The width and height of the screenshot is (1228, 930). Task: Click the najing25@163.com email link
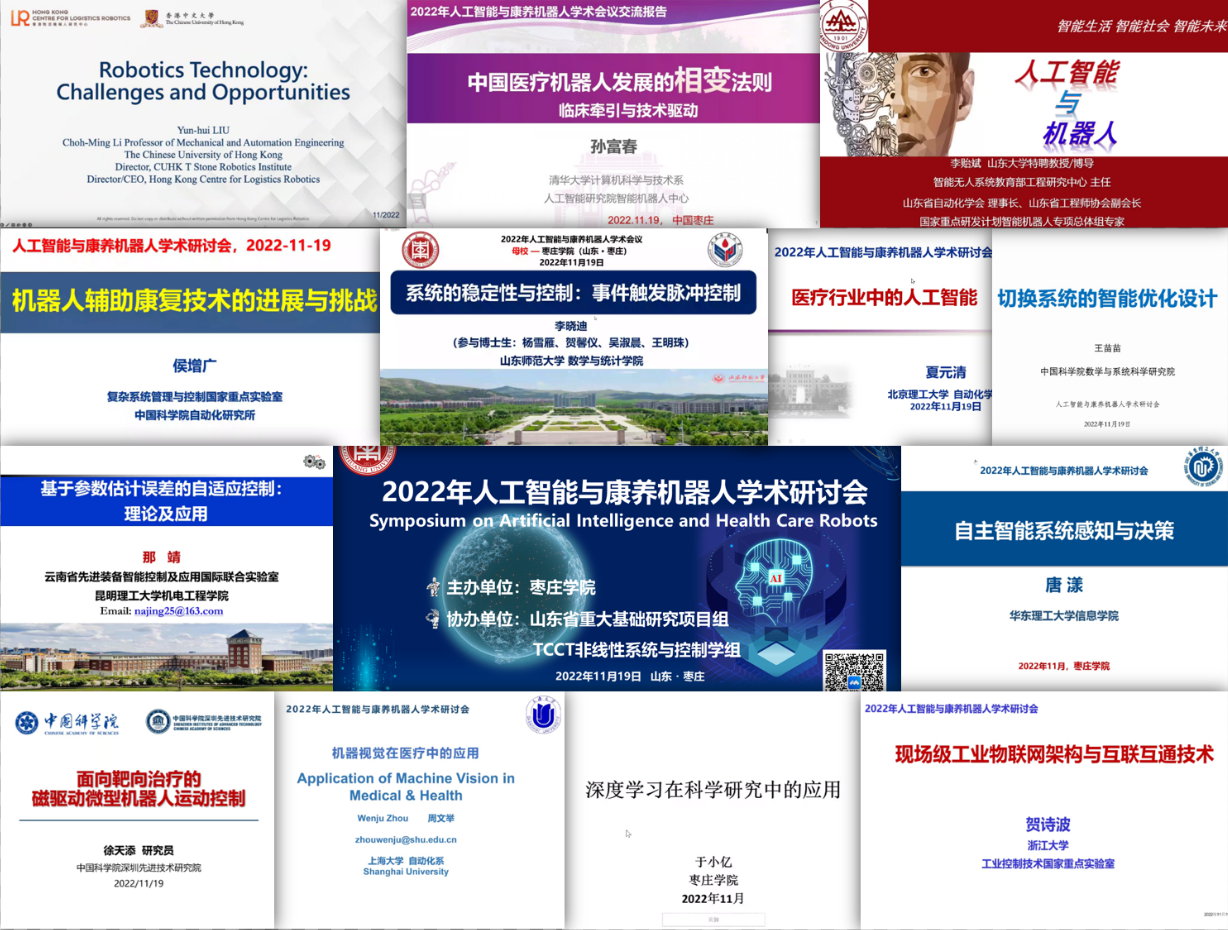(x=161, y=611)
